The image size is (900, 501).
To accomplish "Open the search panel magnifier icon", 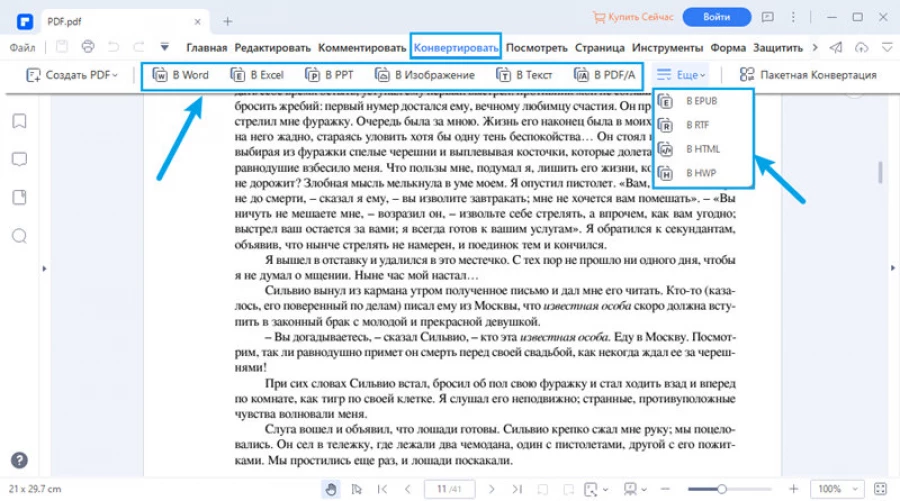I will [19, 236].
